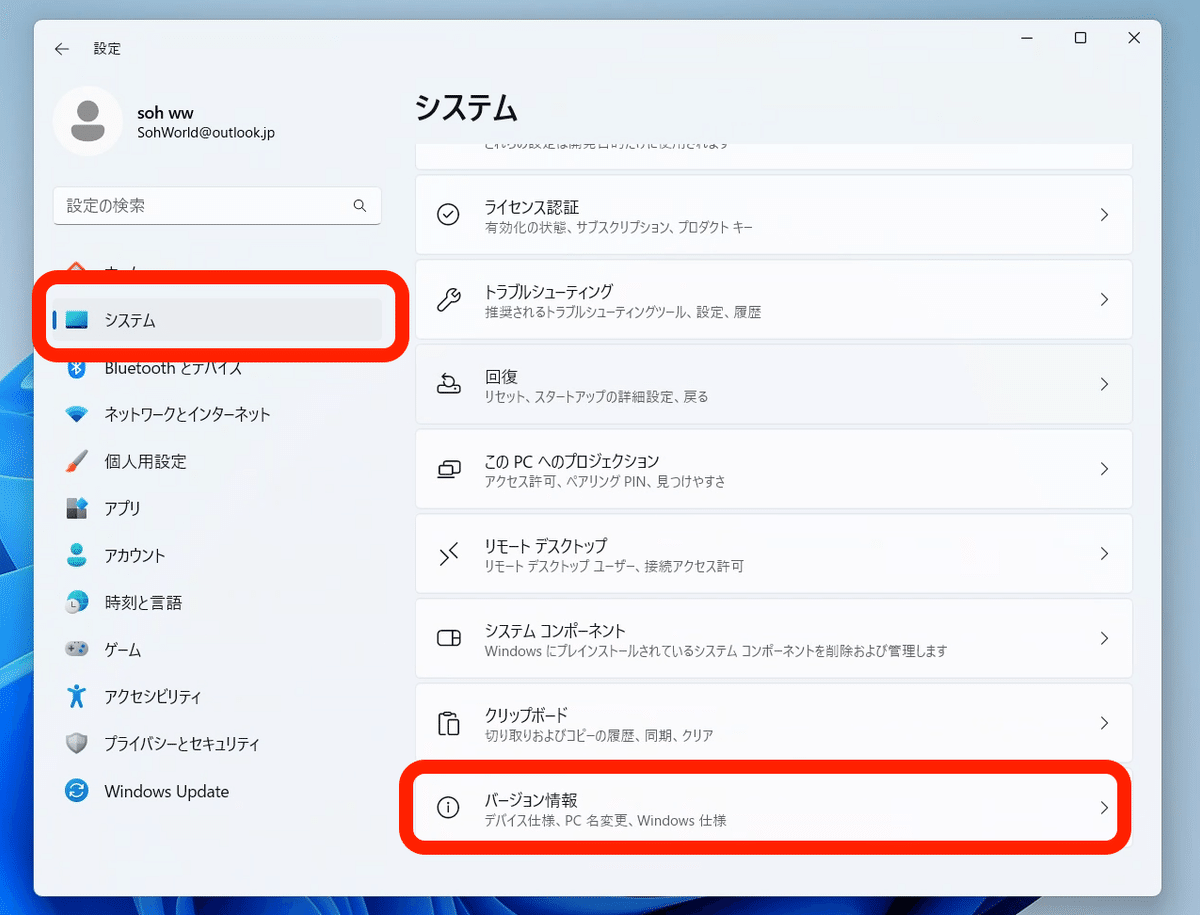Click the クリップボード icon
This screenshot has width=1200, height=915.
click(x=449, y=723)
